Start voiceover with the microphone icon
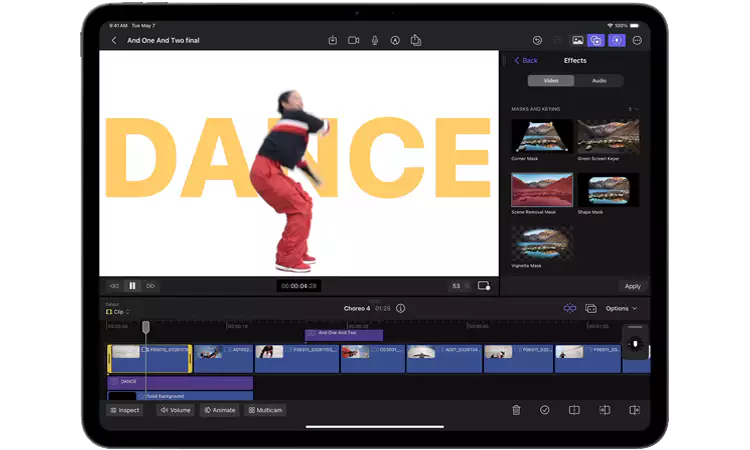The width and height of the screenshot is (750, 450). 375,41
